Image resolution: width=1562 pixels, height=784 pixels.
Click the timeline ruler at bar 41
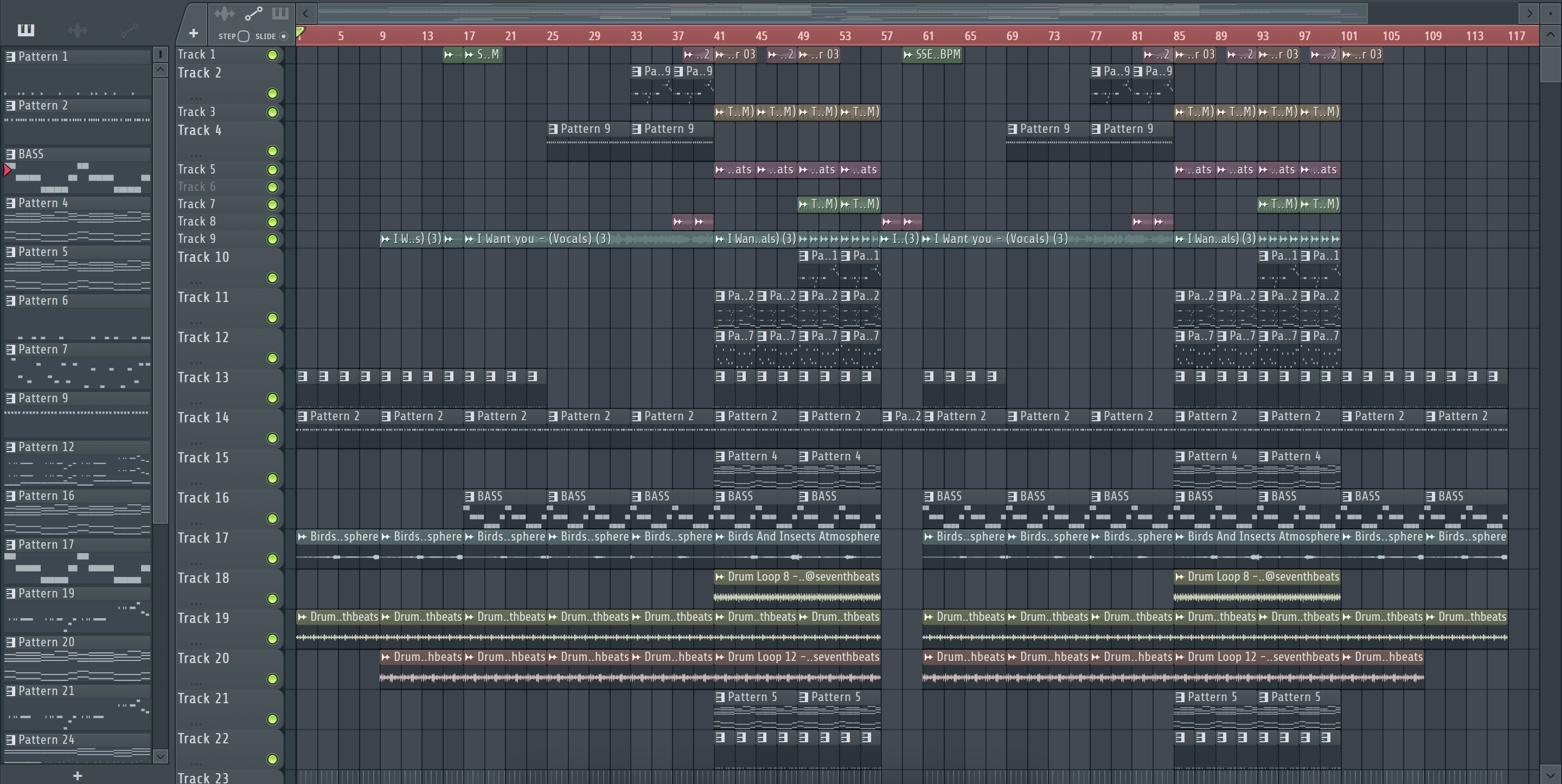(x=719, y=36)
